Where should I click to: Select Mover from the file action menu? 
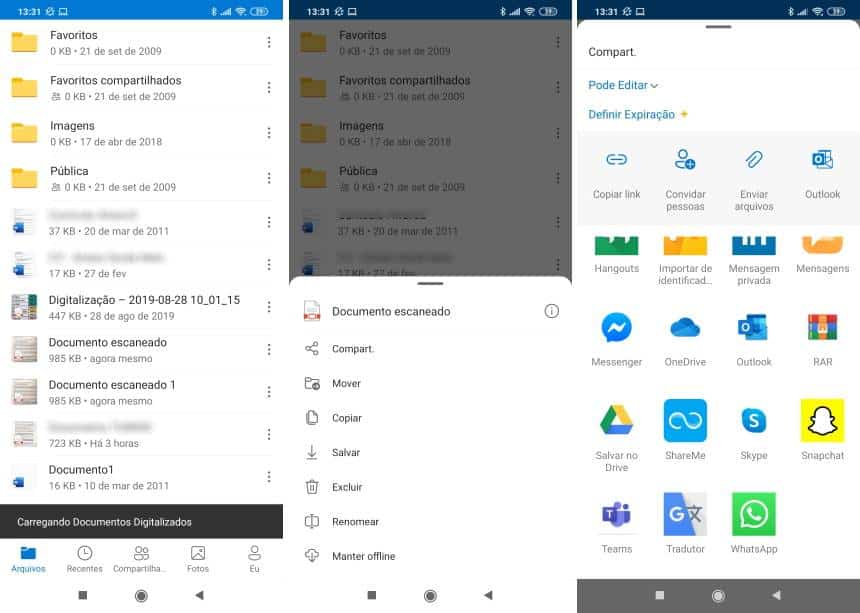coord(431,383)
